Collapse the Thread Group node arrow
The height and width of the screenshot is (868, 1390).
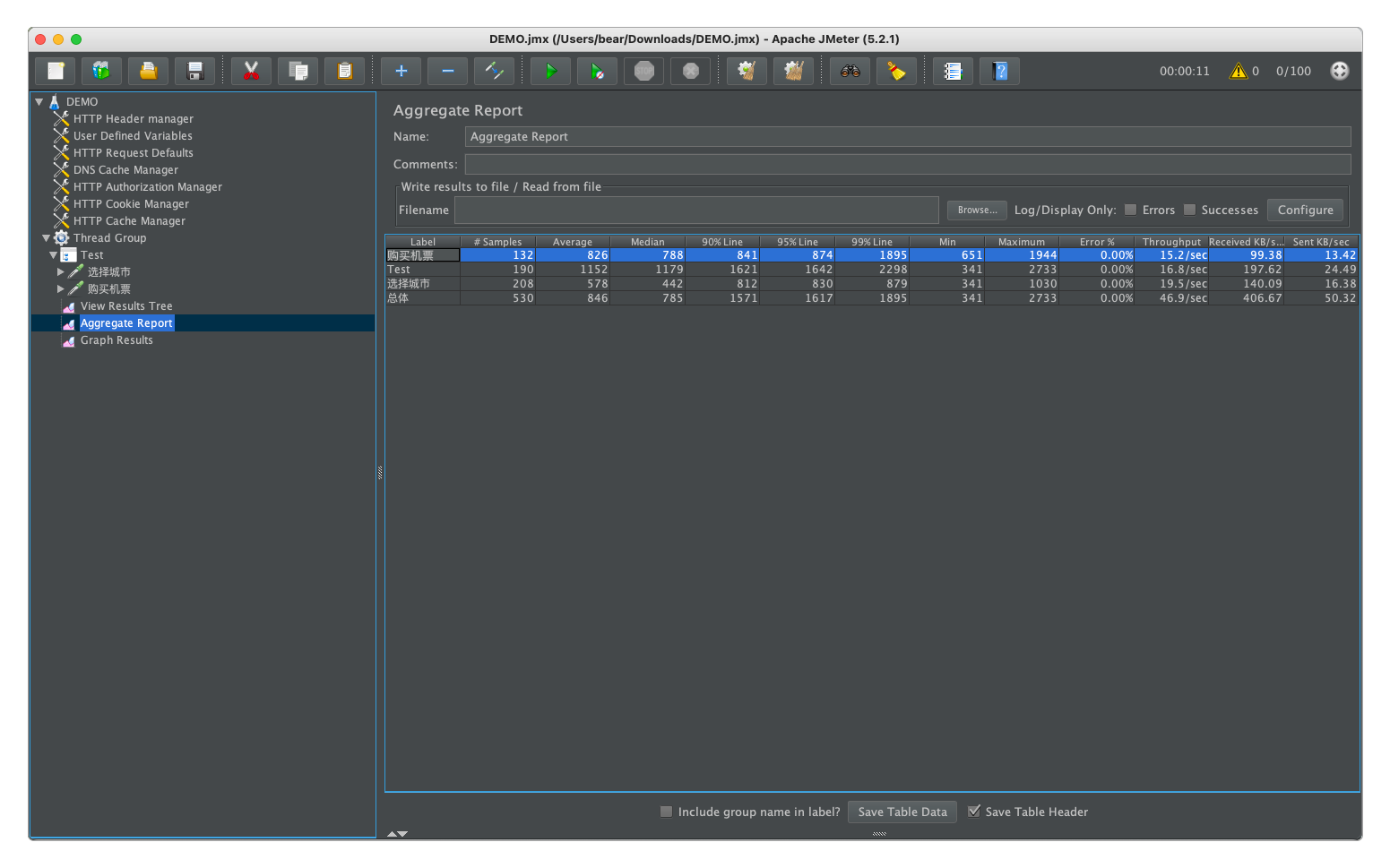[47, 238]
